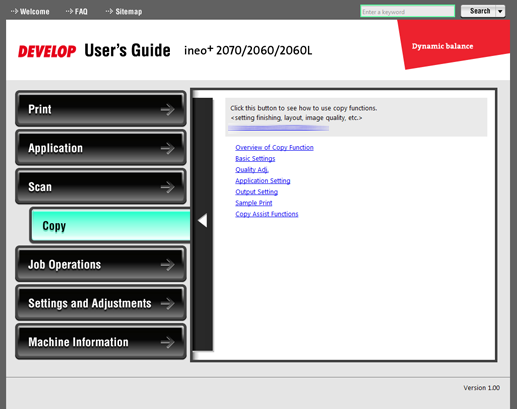Click the Search button

478,11
